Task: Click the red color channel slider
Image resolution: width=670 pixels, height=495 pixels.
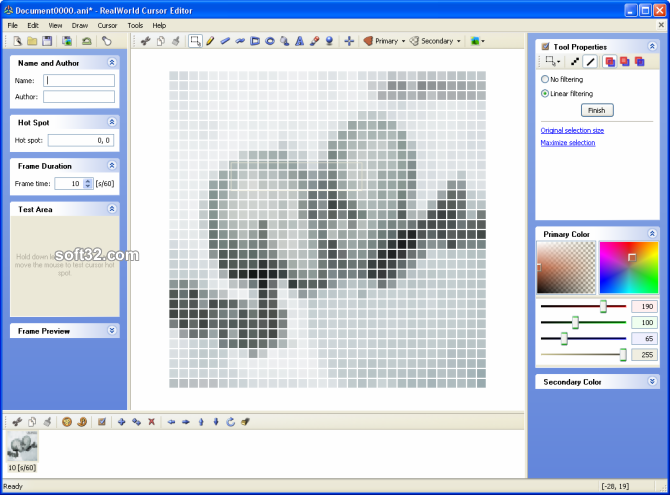Action: click(x=583, y=306)
